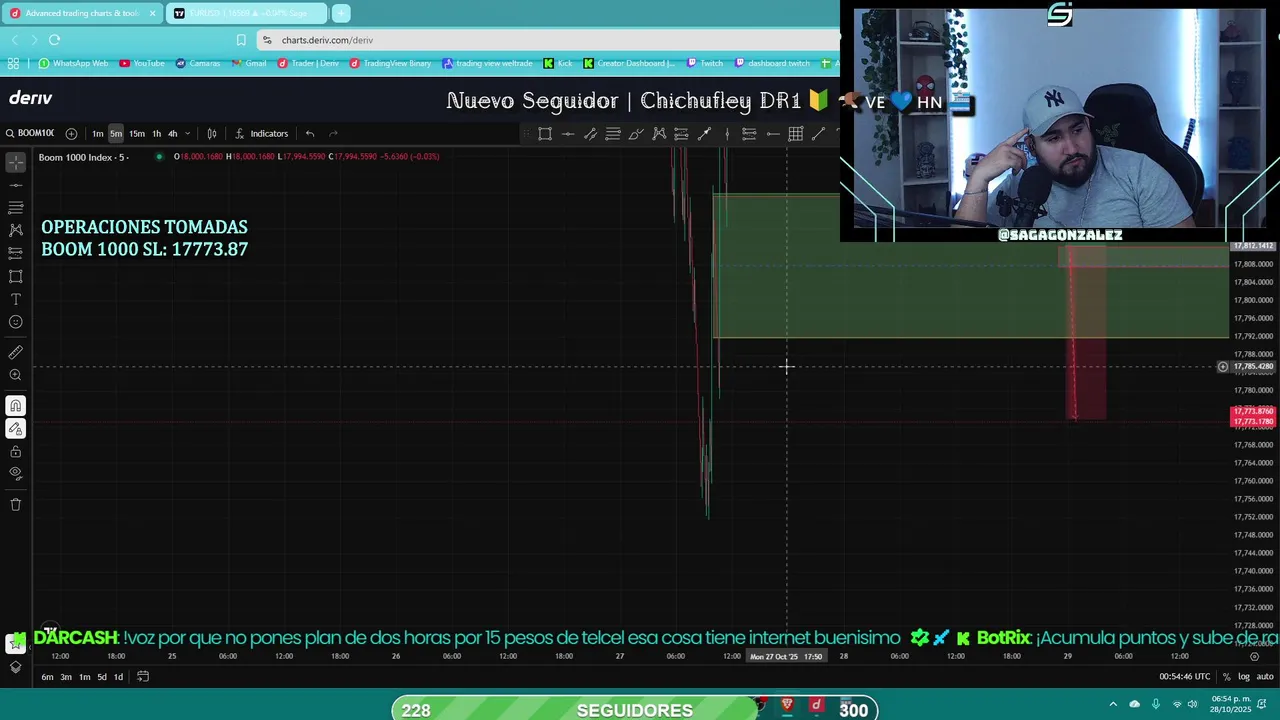Toggle lock all drawing tools
The image size is (1280, 720).
pyautogui.click(x=15, y=451)
